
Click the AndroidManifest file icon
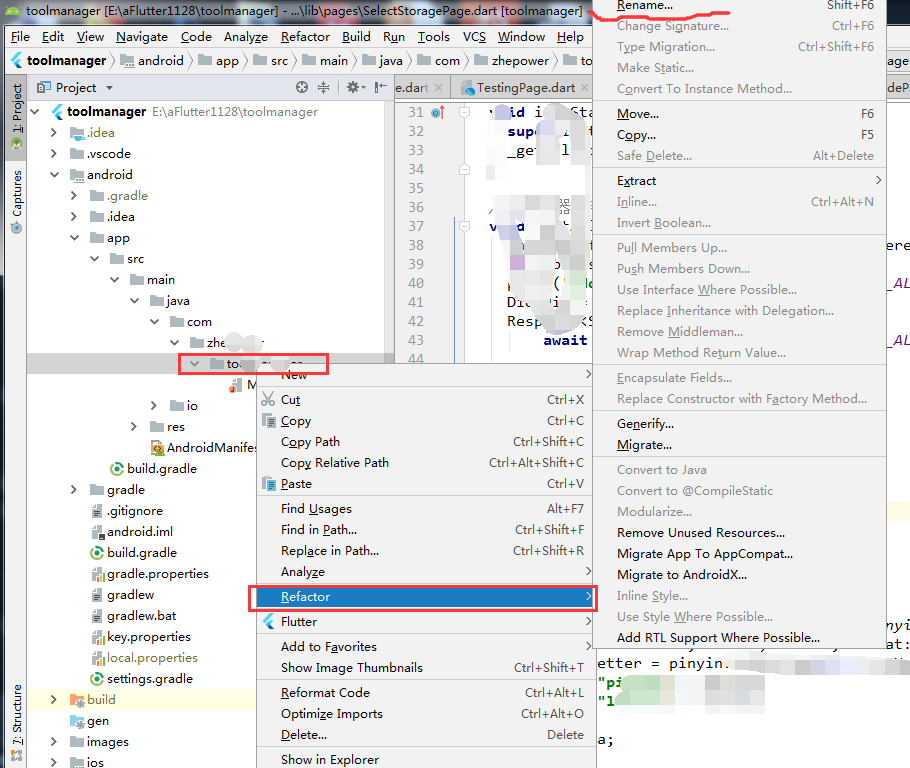(157, 448)
